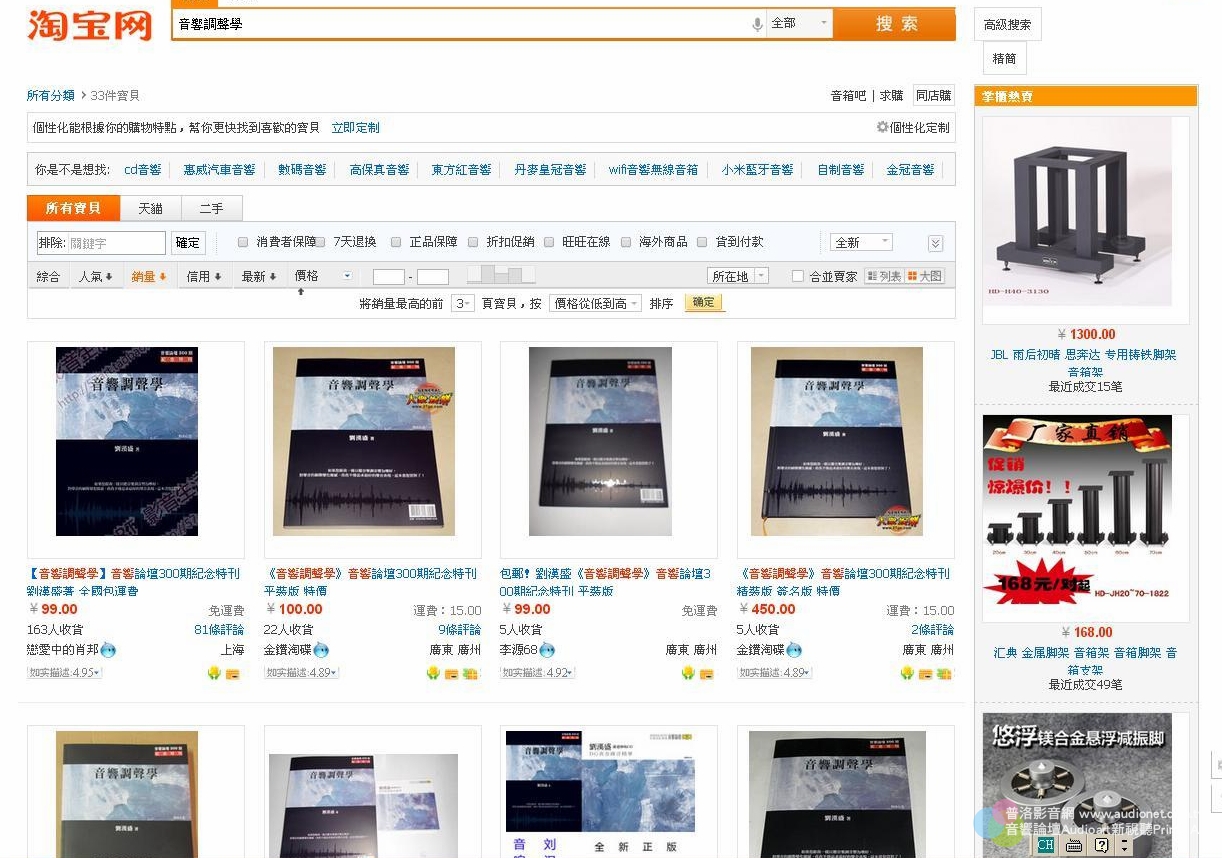Click the IME language bar options arrow
The width and height of the screenshot is (1222, 858).
click(x=1124, y=846)
